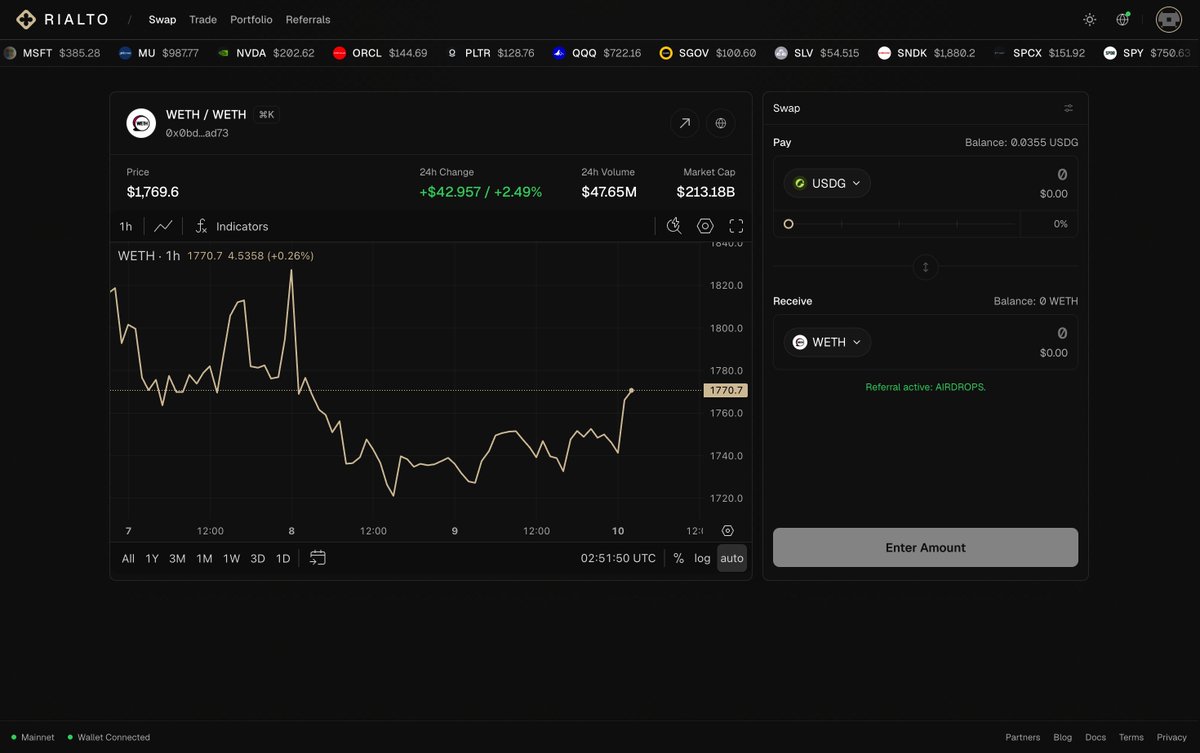
Task: Toggle percent scale on the chart
Action: click(679, 558)
